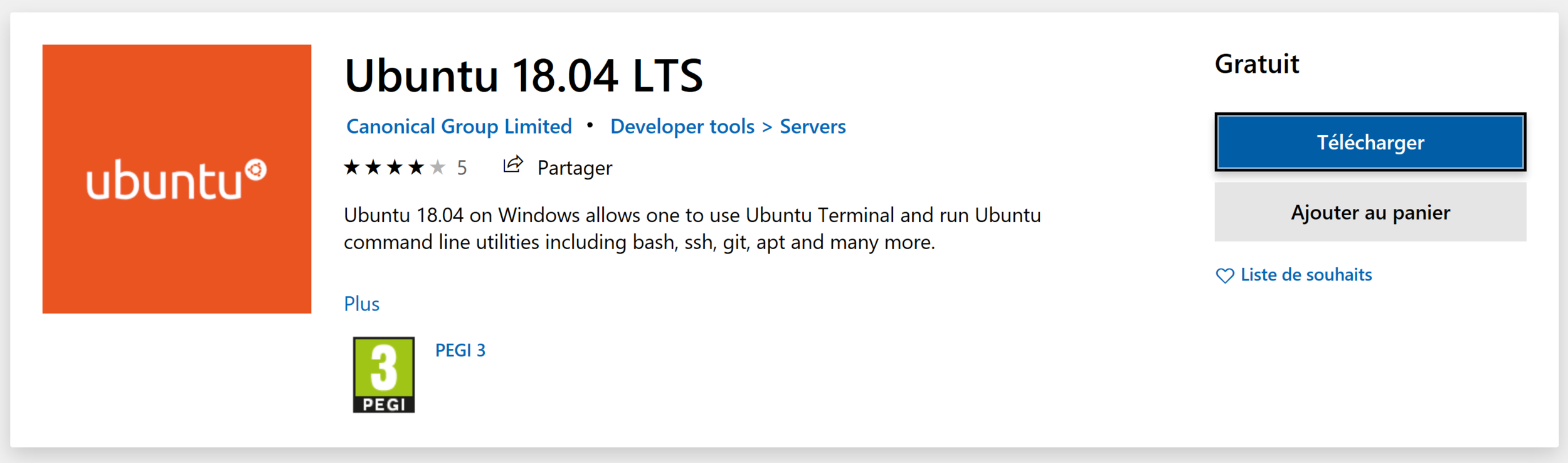Click the share arrow icon
The width and height of the screenshot is (1568, 463).
(x=513, y=165)
